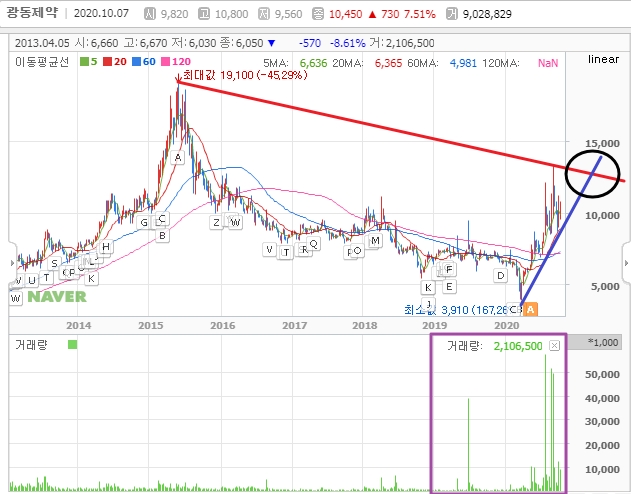Click the high price (고) icon in header
Viewport: 631px width, 494px height.
tap(204, 14)
